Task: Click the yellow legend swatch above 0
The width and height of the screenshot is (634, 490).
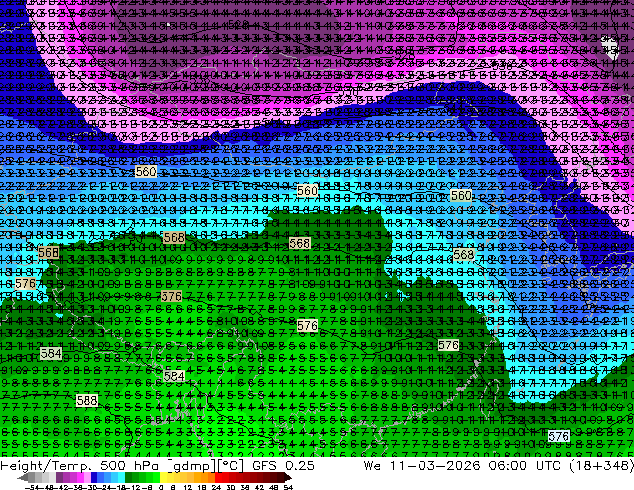Action: tap(163, 478)
